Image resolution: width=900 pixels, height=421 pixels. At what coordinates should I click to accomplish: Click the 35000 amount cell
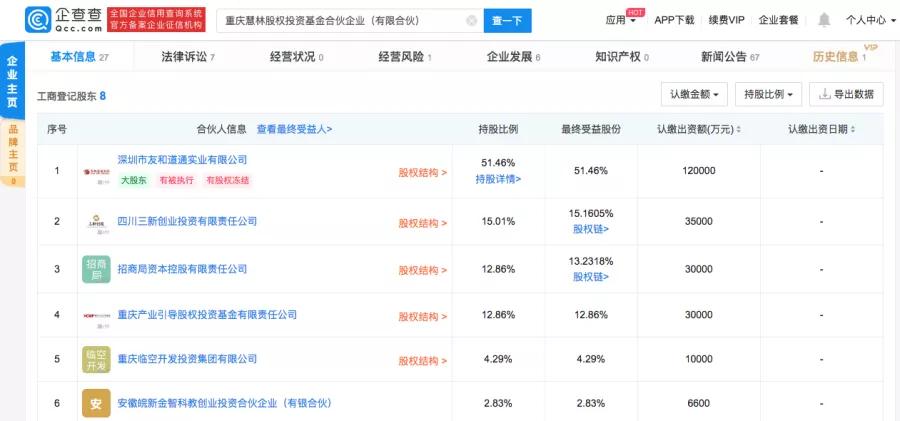(699, 221)
